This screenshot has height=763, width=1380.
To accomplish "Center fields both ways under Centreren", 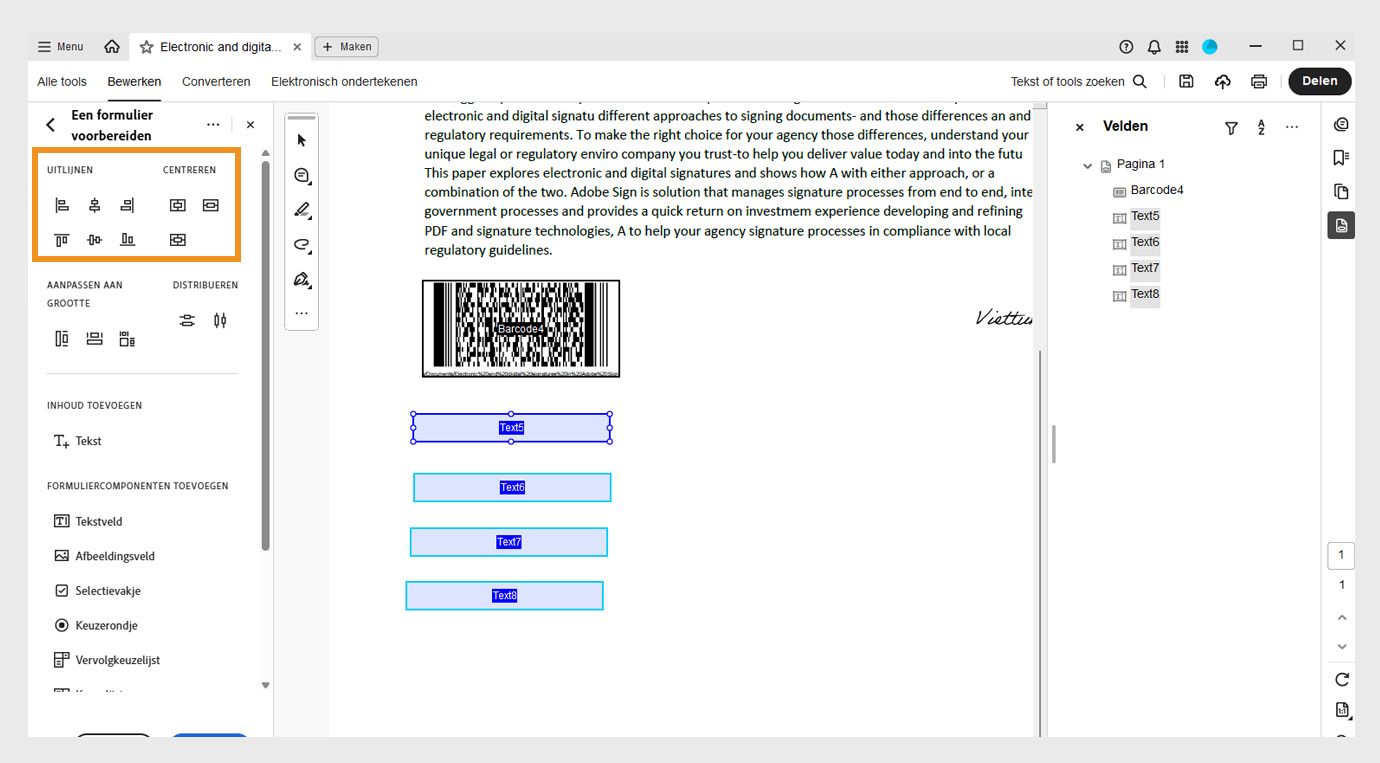I will pos(178,240).
